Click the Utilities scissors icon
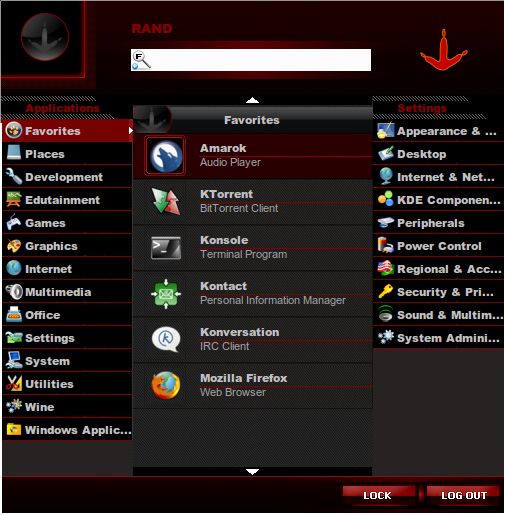Viewport: 506px width, 515px height. 14,383
